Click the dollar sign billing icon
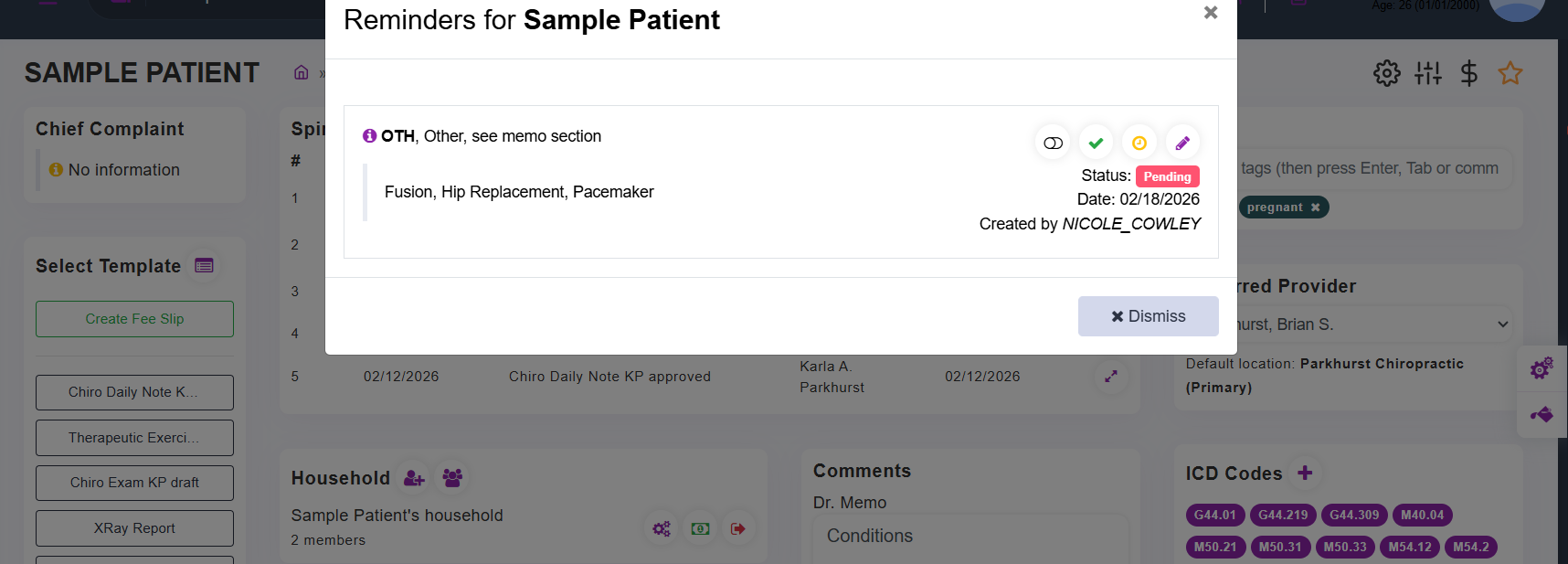This screenshot has width=1568, height=564. point(1468,73)
